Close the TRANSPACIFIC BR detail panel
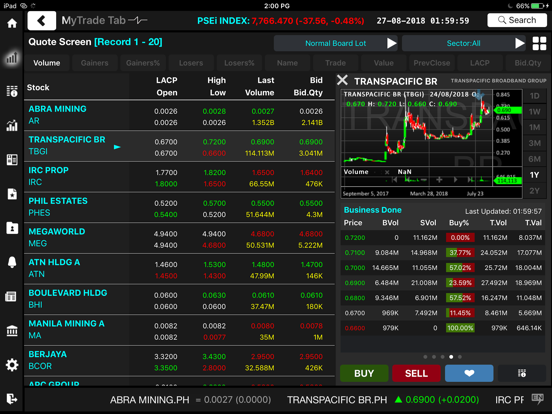 tap(342, 80)
